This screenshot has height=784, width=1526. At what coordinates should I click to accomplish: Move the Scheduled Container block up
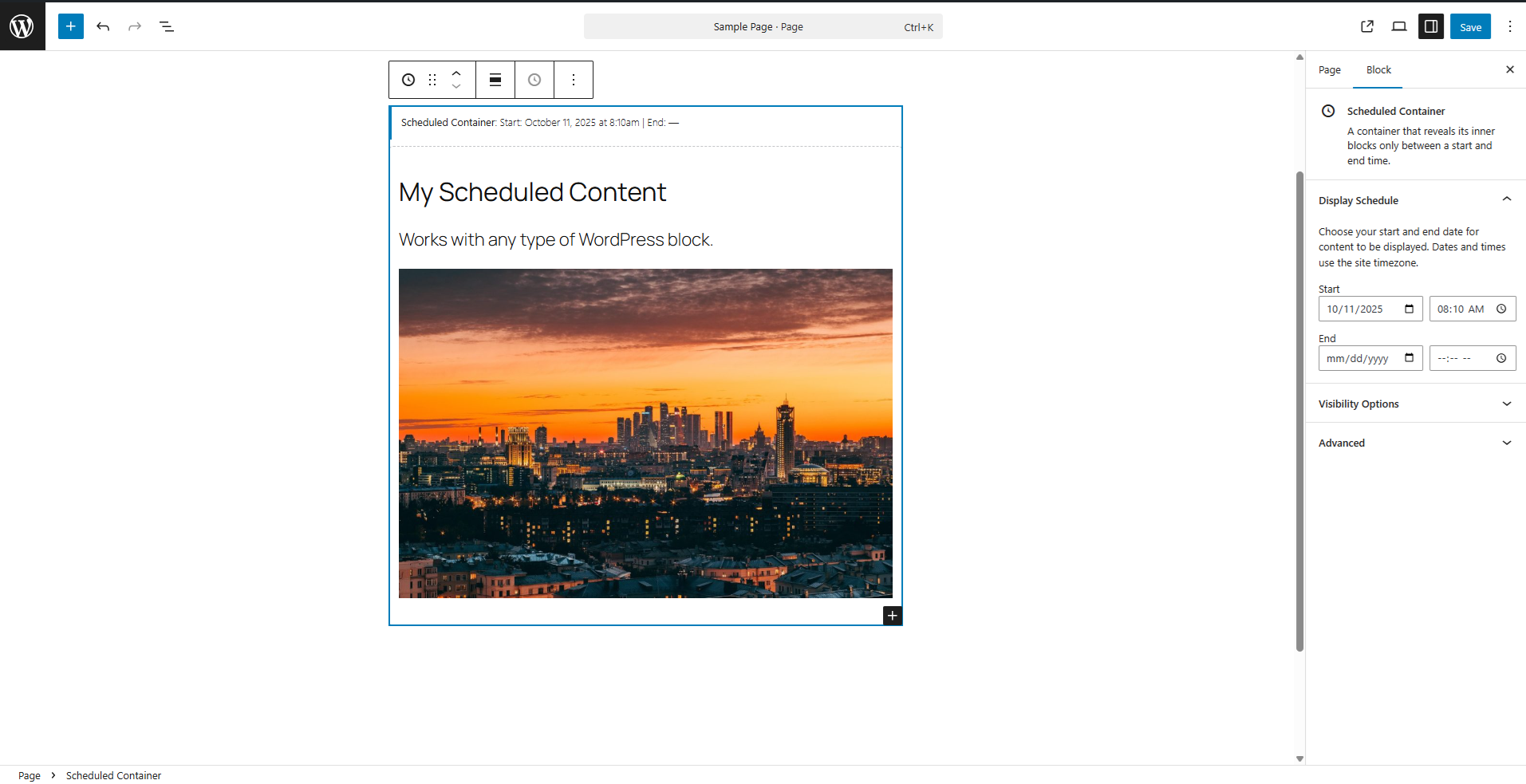pos(455,73)
